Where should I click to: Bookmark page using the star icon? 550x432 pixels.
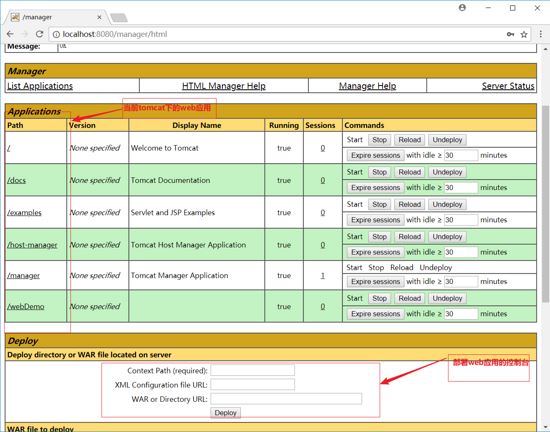[524, 34]
